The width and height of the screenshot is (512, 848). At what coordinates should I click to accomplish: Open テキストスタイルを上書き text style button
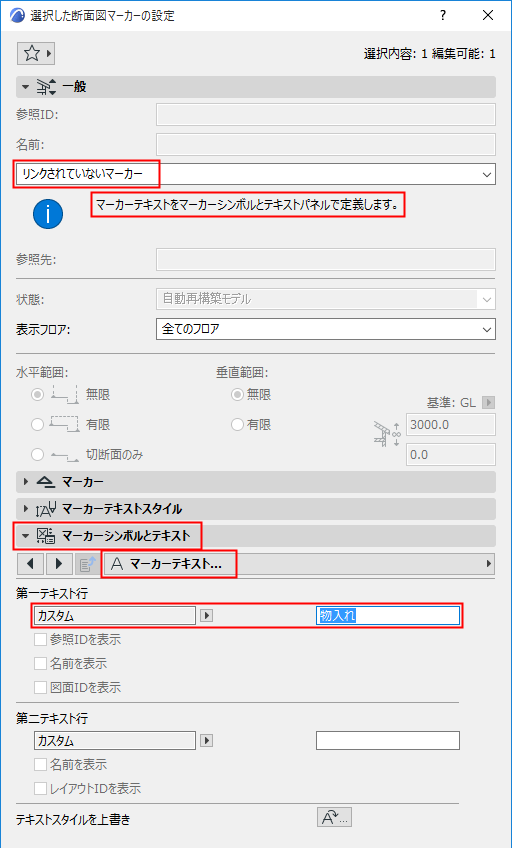point(334,818)
